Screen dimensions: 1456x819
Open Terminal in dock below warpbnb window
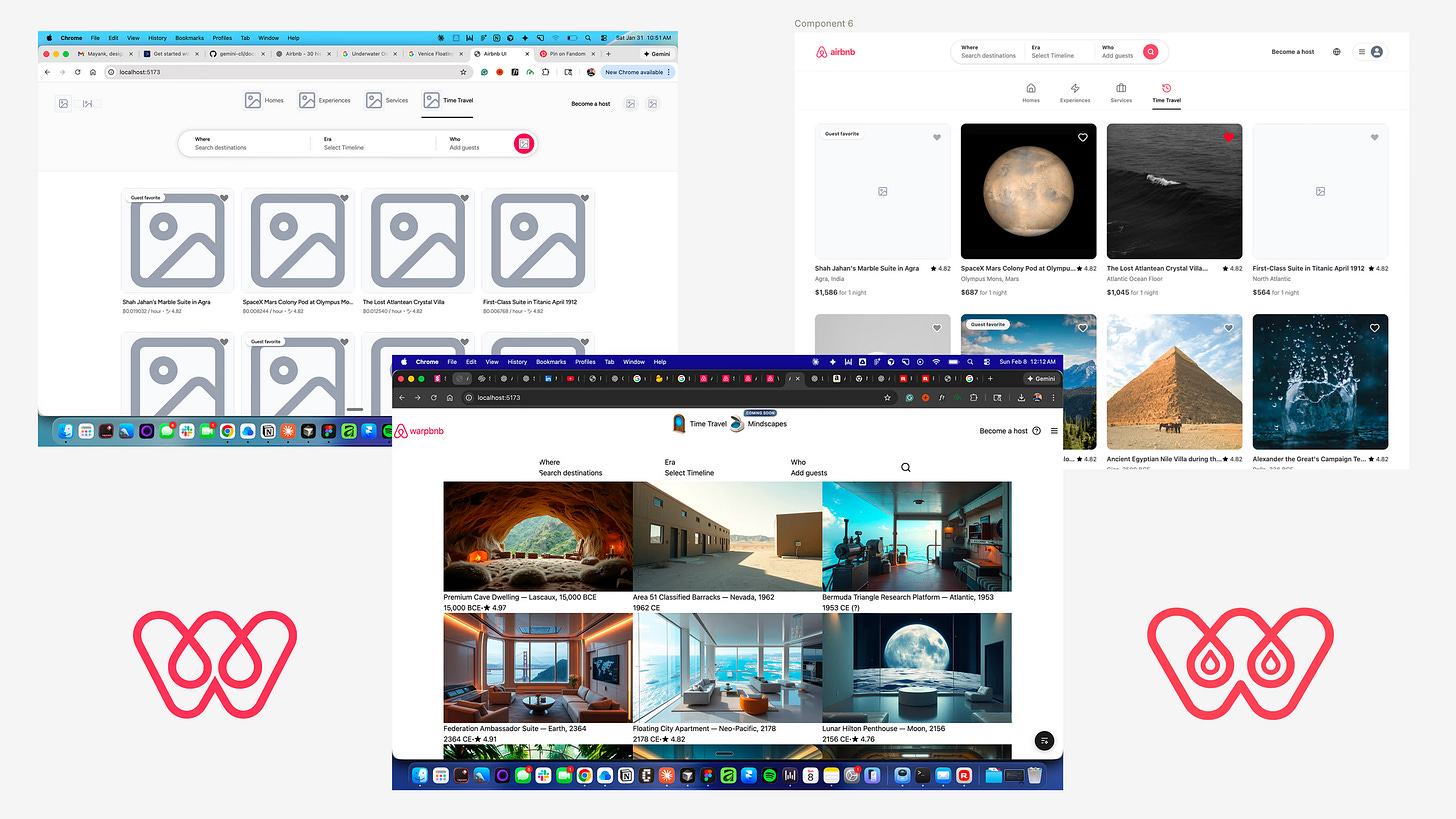point(922,775)
